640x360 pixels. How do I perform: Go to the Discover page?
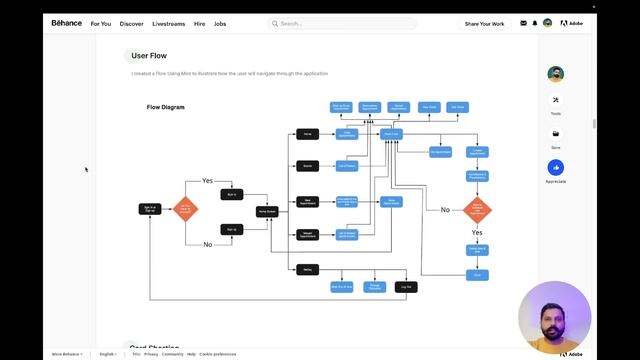point(131,24)
